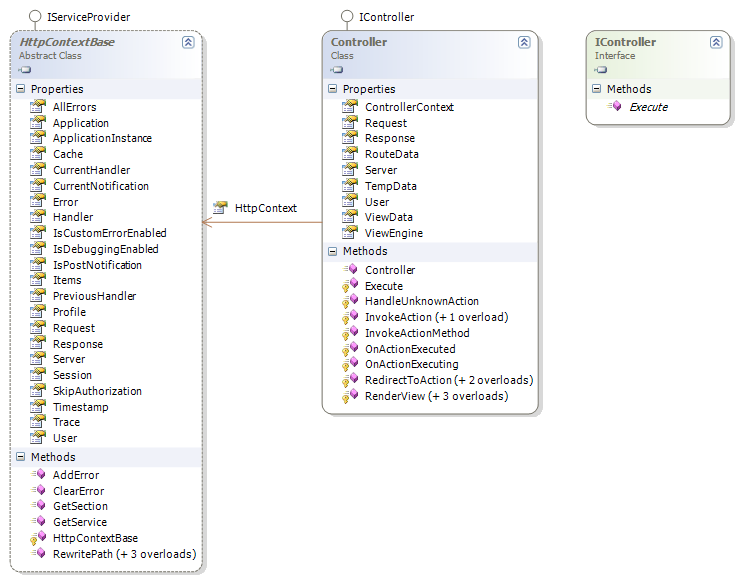This screenshot has width=739, height=580.
Task: Collapse the Controller class shape chevron
Action: point(524,42)
